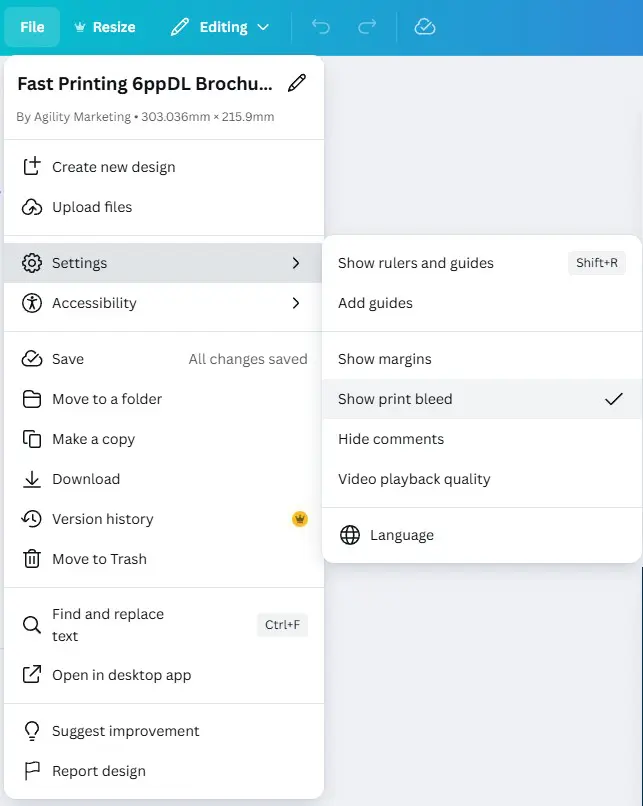Screen dimensions: 643x806
Task: Click the Move to Trash bin icon
Action: click(x=32, y=559)
